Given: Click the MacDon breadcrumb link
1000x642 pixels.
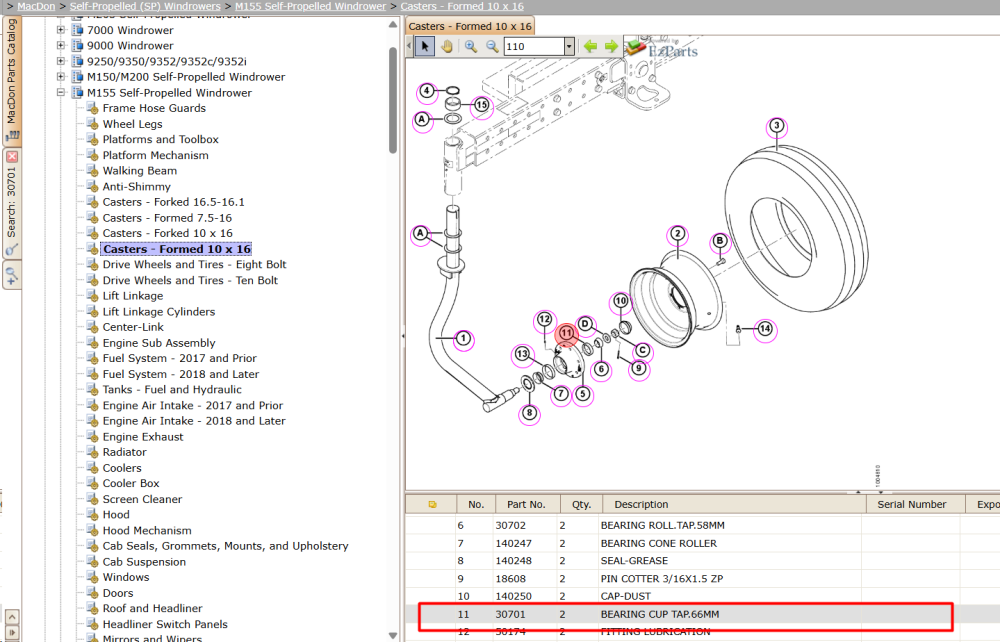Looking at the screenshot, I should pos(36,6).
